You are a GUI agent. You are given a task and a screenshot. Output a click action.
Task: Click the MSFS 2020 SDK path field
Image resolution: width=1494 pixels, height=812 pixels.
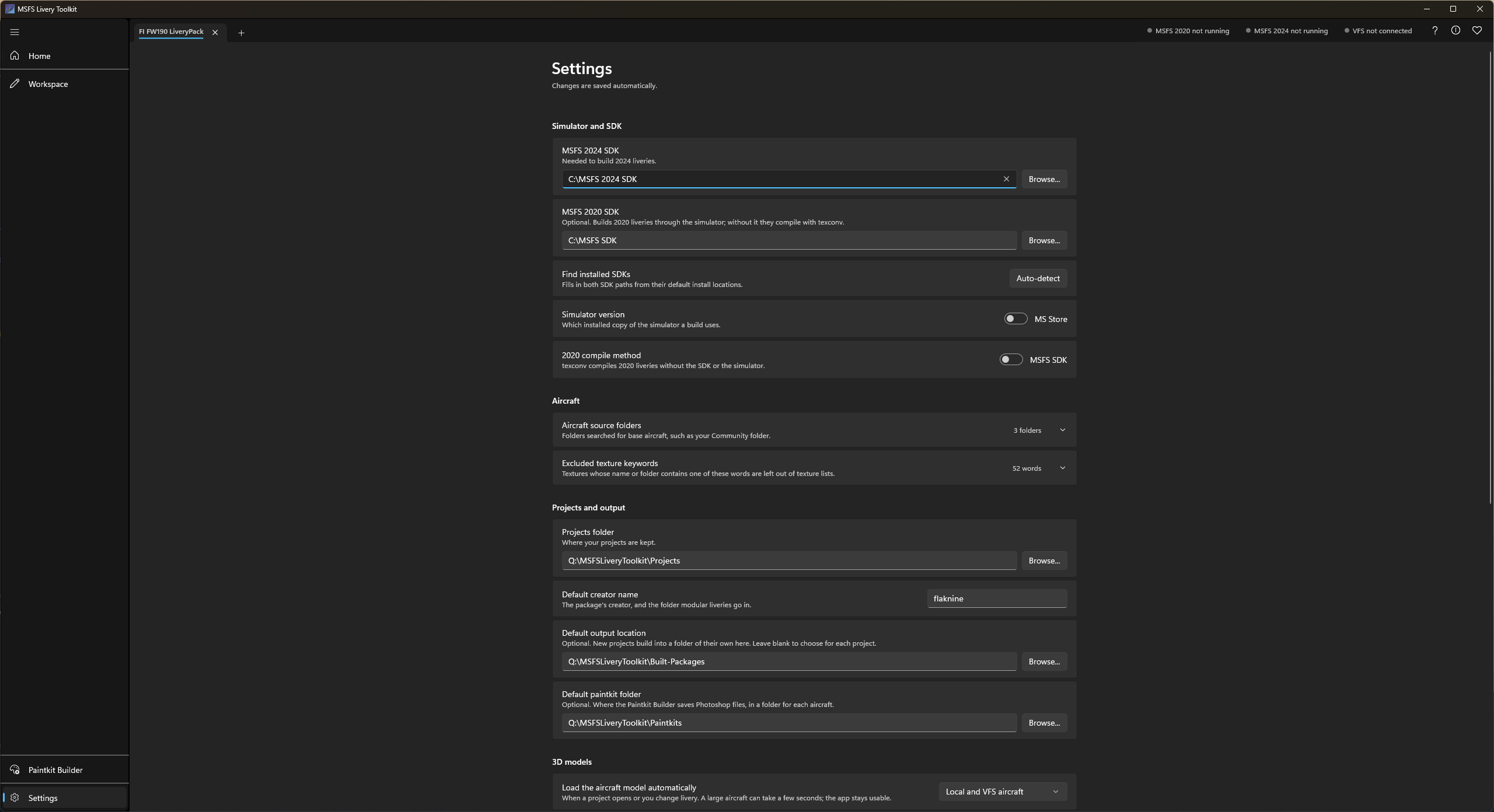[789, 240]
